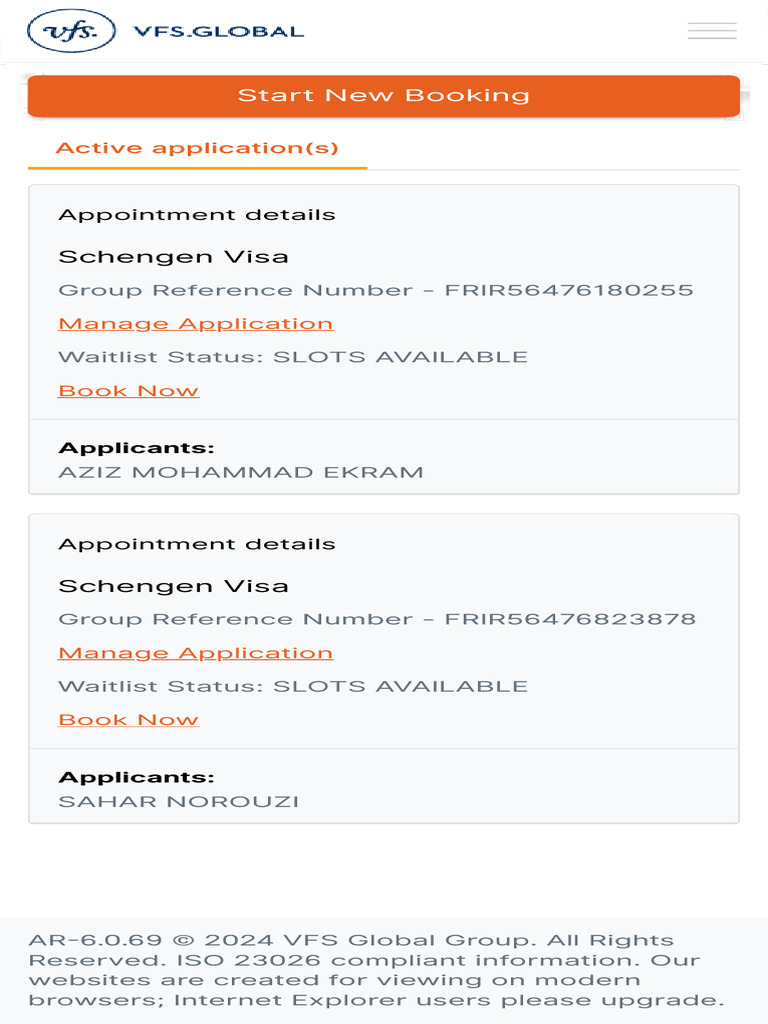Click Schengen Visa title in Sahar's card
The width and height of the screenshot is (768, 1024).
pos(173,586)
